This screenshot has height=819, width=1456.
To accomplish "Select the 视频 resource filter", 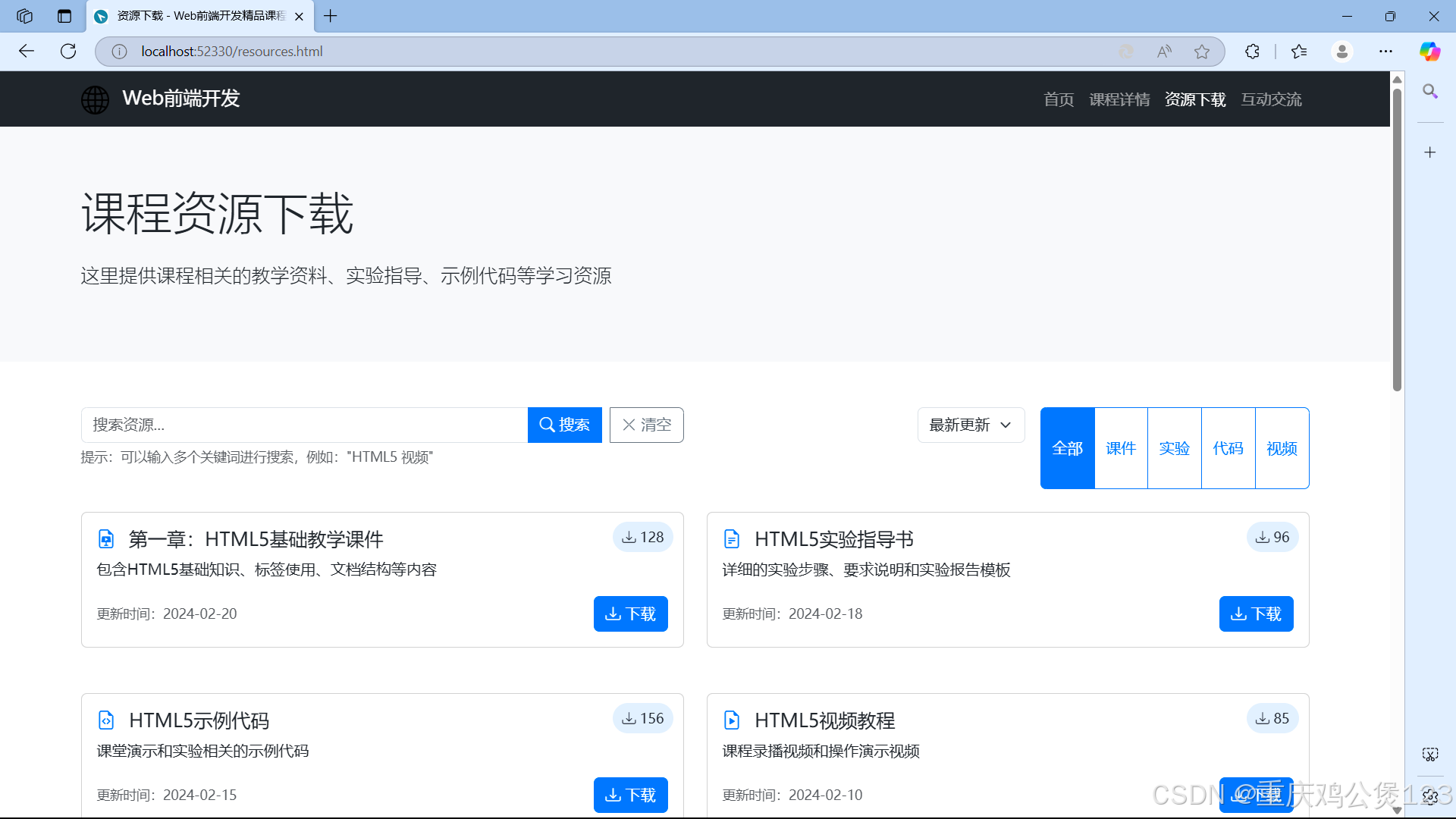I will point(1282,447).
